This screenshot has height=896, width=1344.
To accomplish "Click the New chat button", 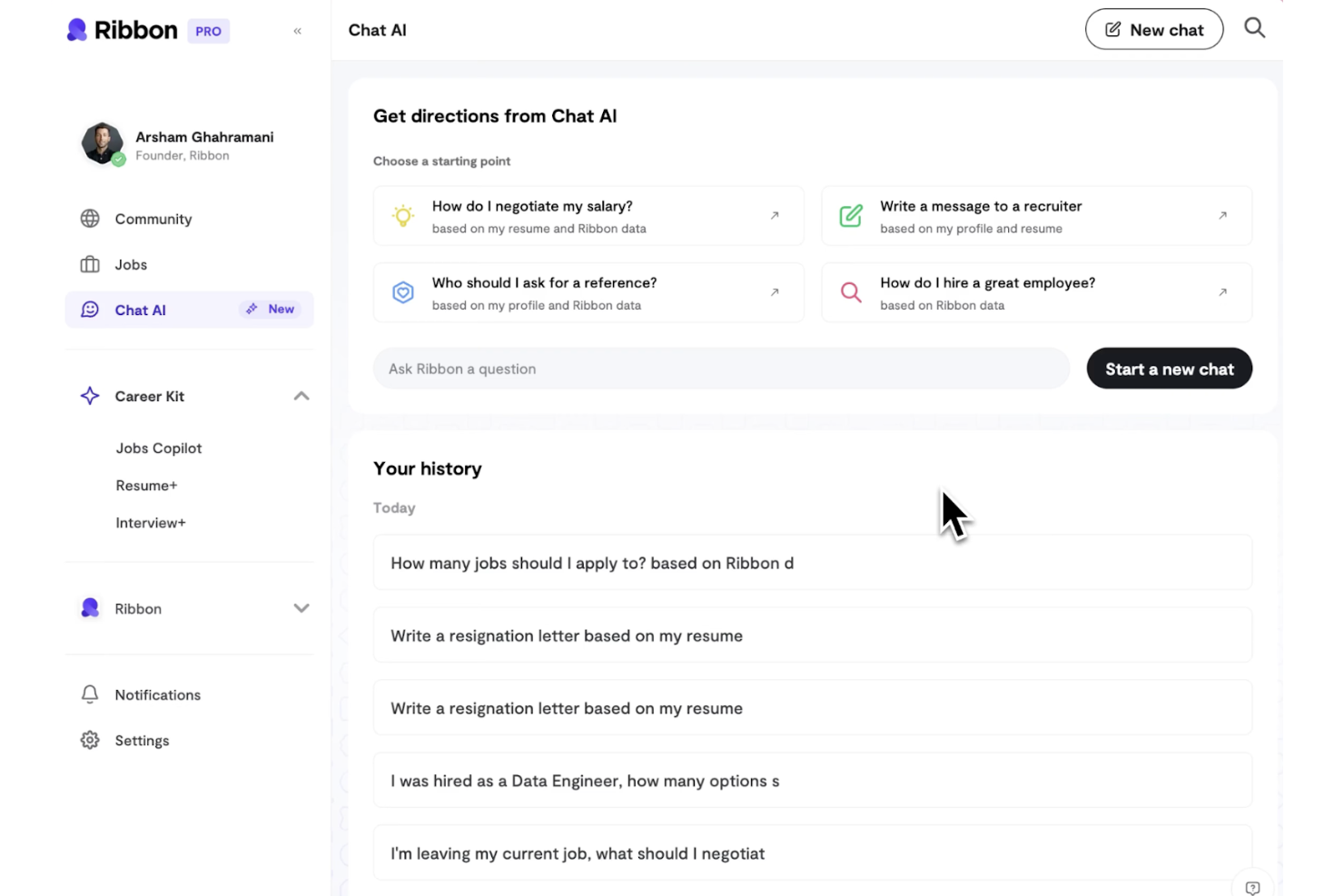I will click(x=1154, y=30).
